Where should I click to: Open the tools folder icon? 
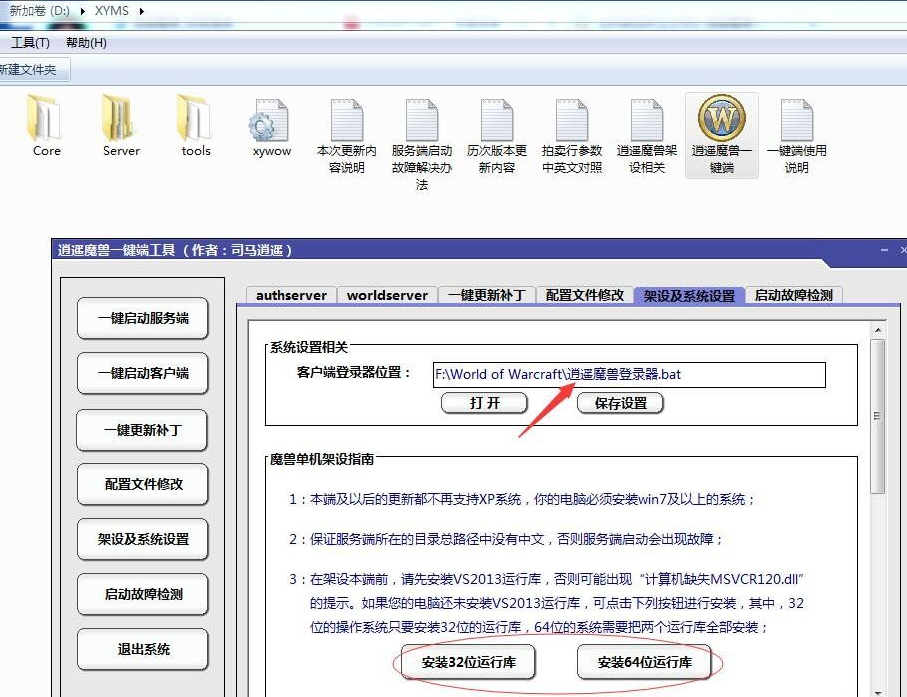point(196,120)
